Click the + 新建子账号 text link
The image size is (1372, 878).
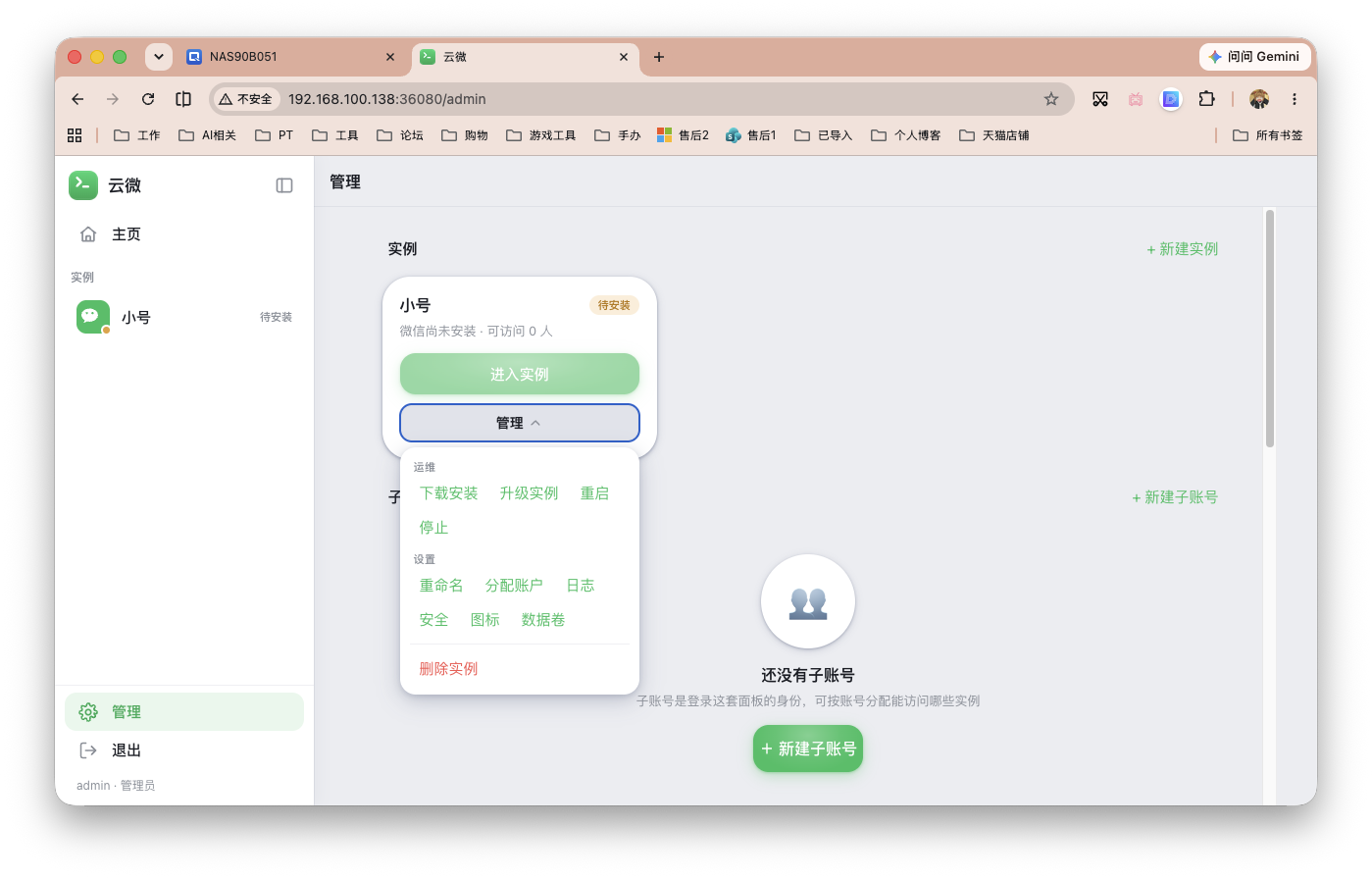point(1175,497)
